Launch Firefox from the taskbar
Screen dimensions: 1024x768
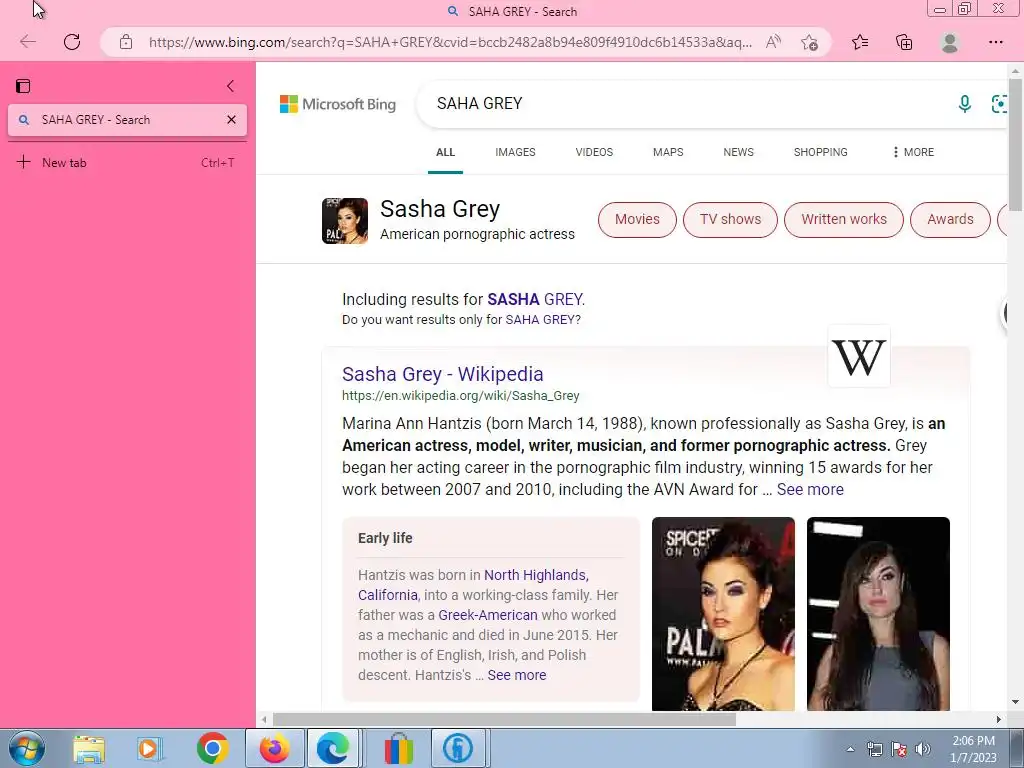(x=274, y=749)
